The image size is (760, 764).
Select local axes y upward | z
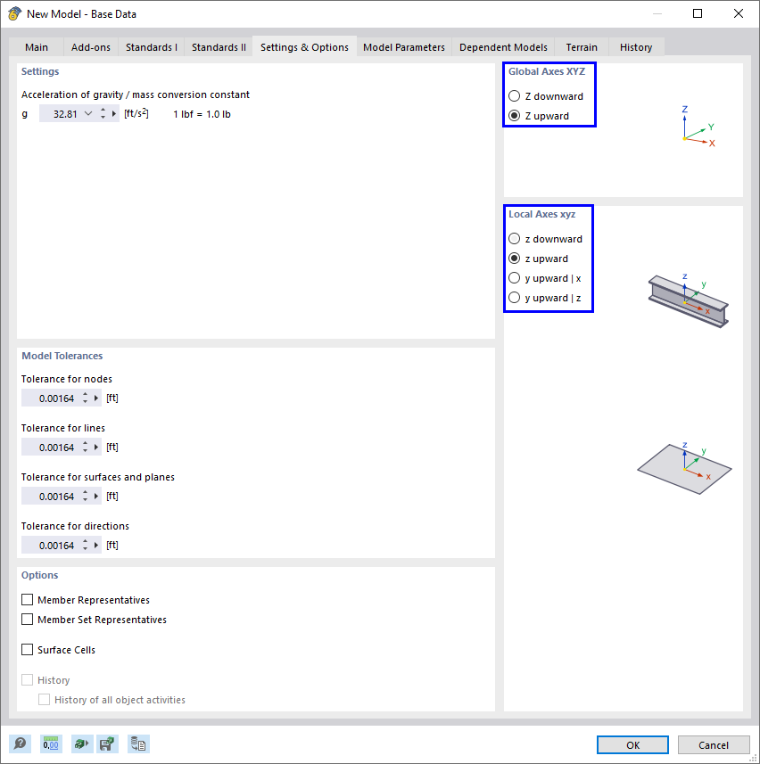pos(544,298)
